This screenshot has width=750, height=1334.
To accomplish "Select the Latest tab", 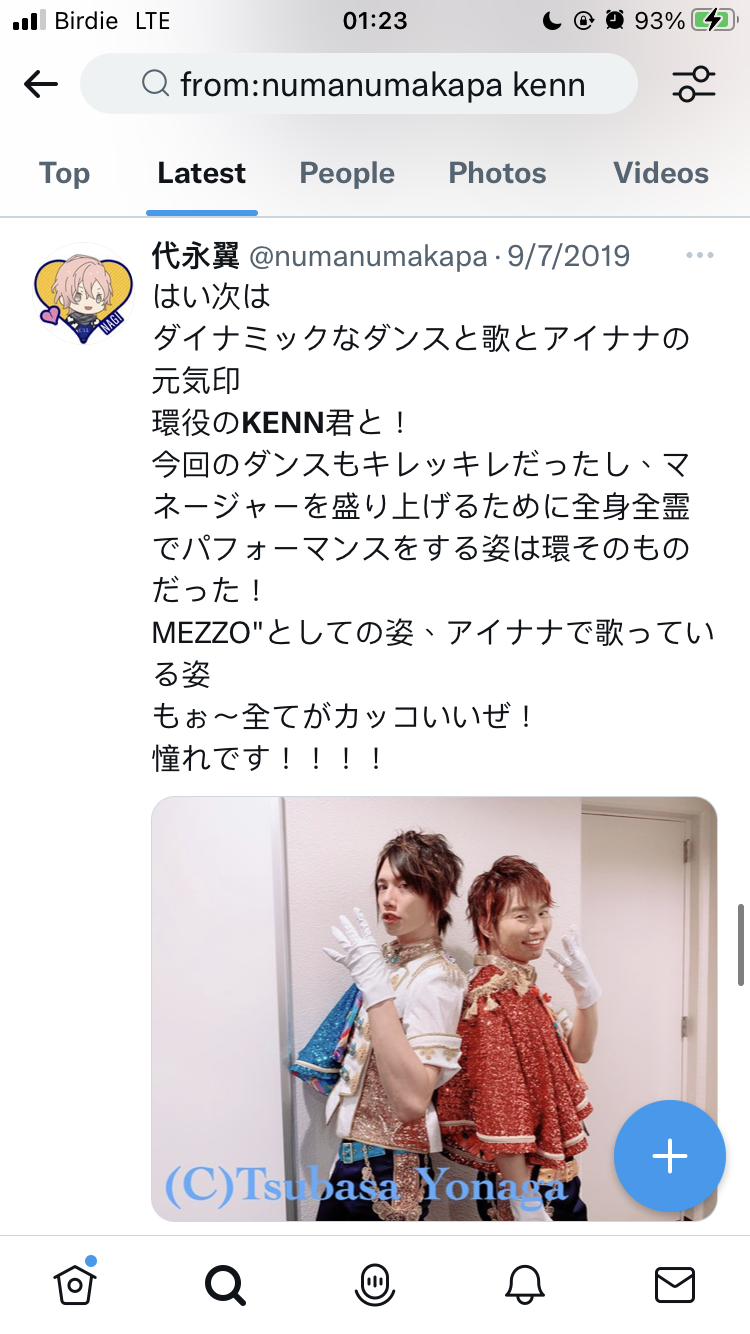I will pos(201,173).
